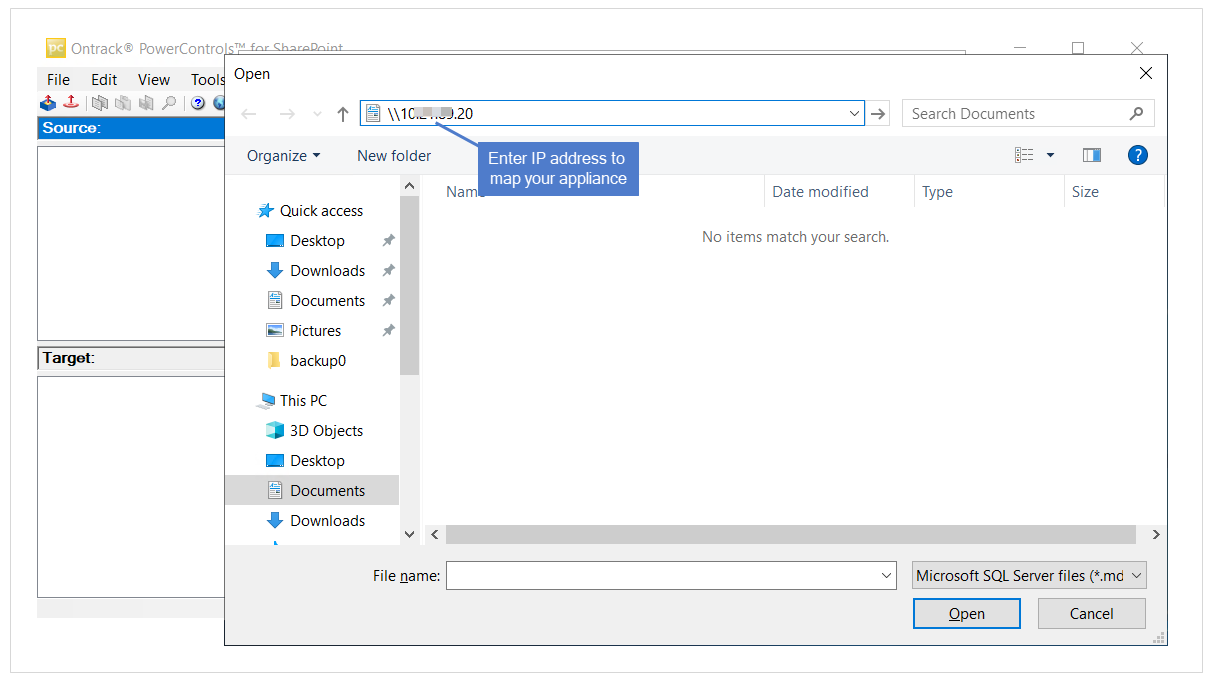Click the Target pane header
Viewport: 1230px width, 694px height.
click(x=131, y=358)
